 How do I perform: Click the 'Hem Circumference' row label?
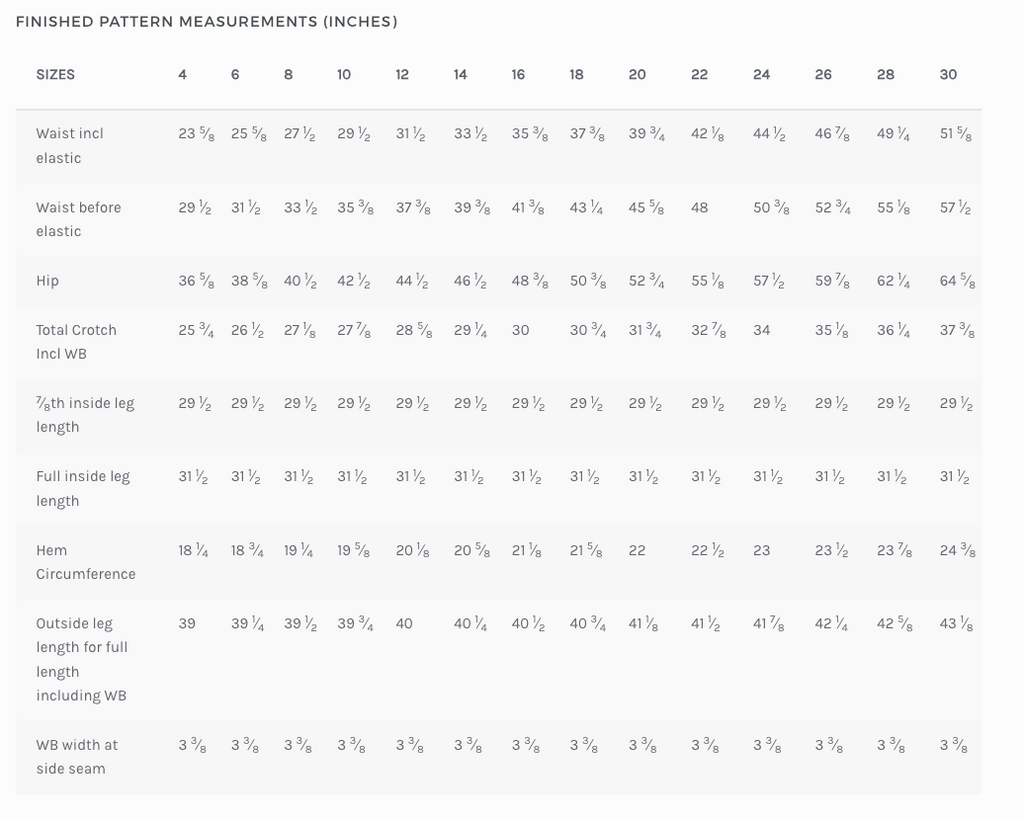[x=85, y=562]
